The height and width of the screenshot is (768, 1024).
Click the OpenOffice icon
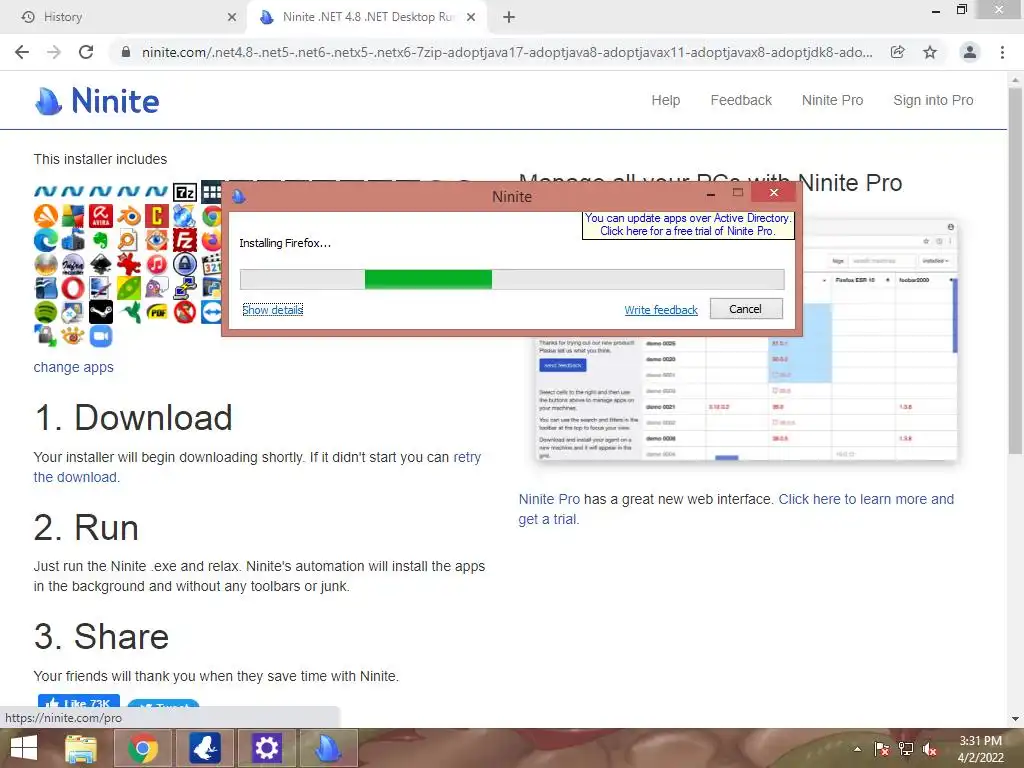click(x=46, y=288)
